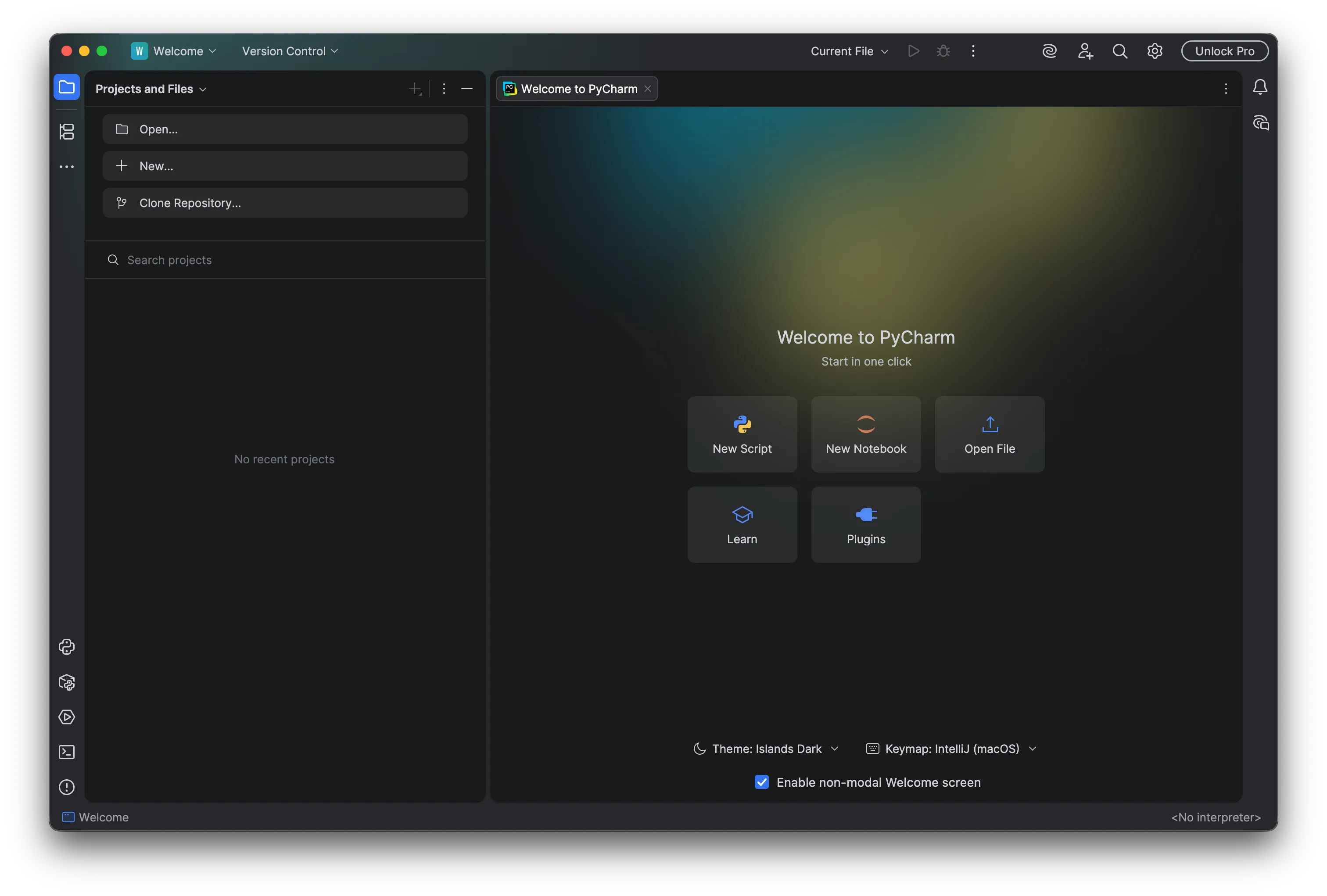
Task: Enable non-modal Welcome screen checkbox
Action: pos(761,782)
